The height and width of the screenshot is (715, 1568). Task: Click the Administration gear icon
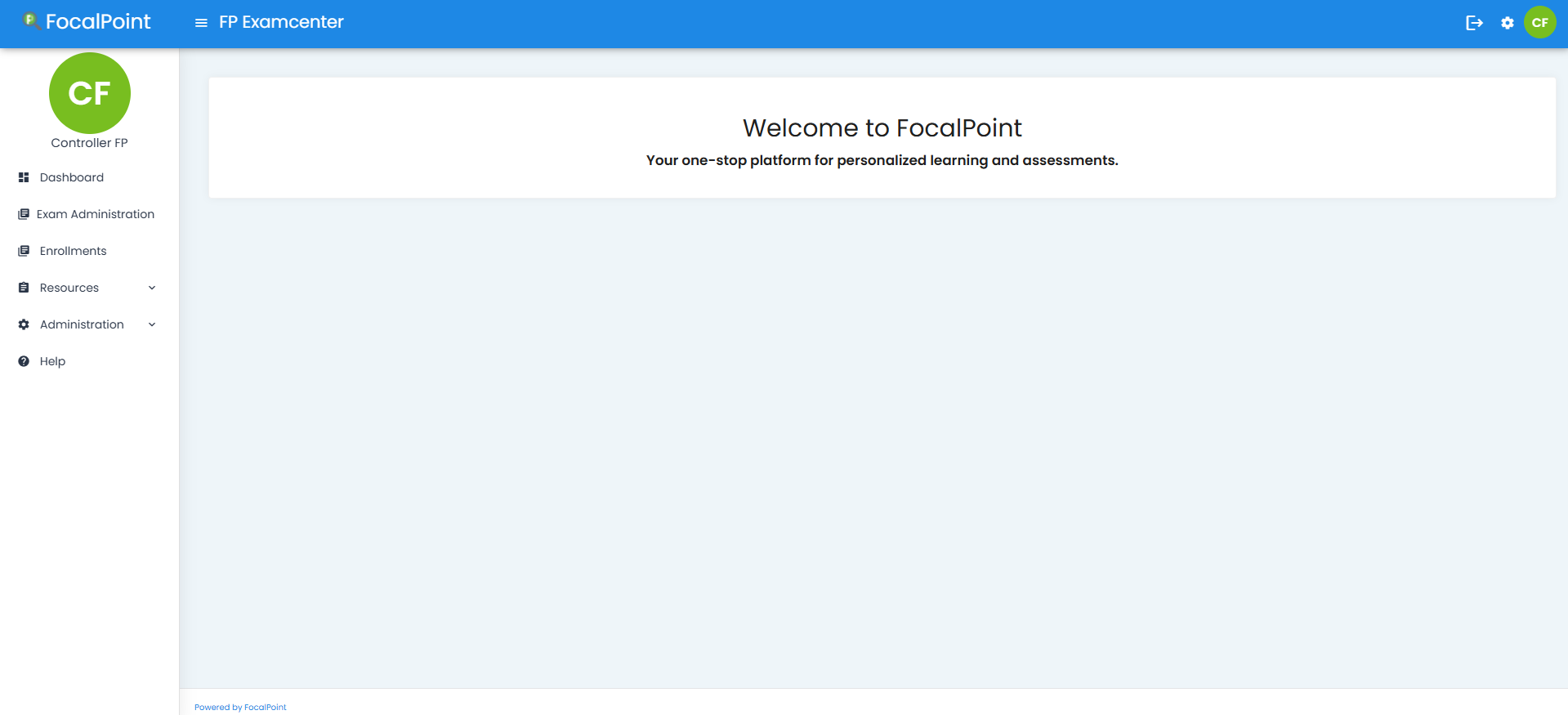click(24, 324)
